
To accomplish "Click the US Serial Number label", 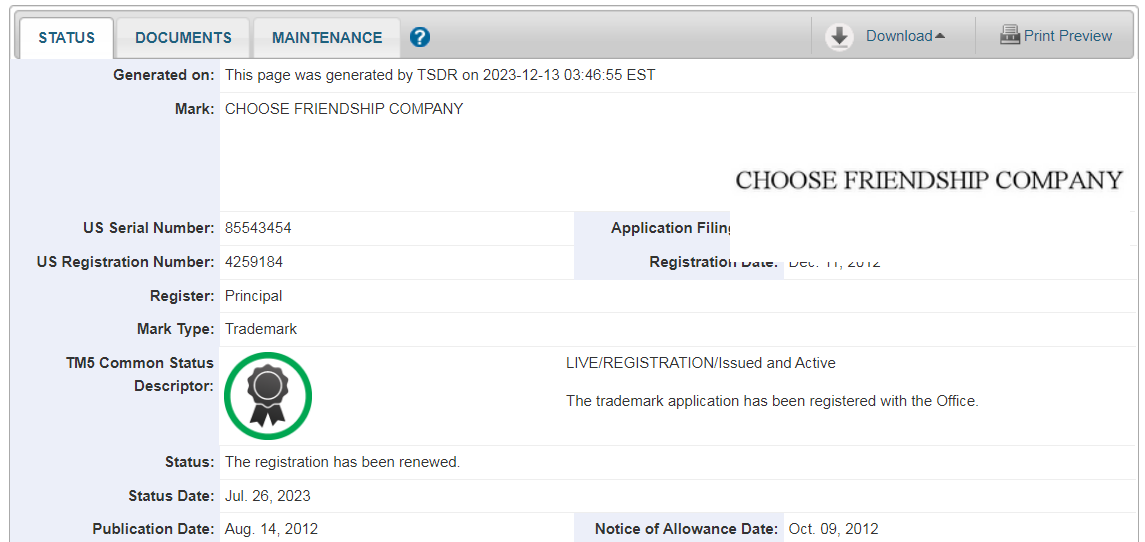I will [149, 228].
